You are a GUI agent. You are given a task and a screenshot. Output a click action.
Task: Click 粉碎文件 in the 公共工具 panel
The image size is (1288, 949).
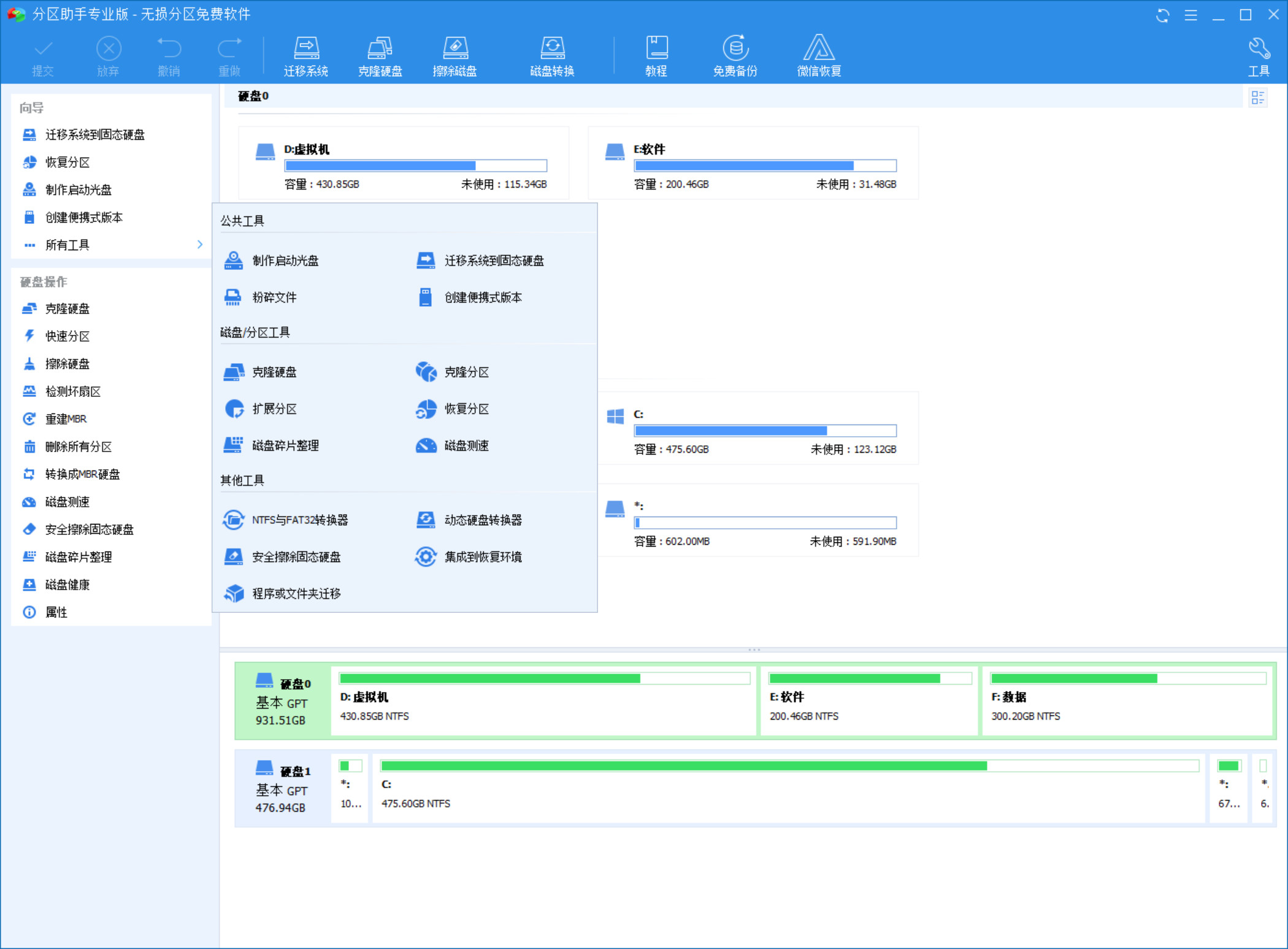click(x=274, y=297)
